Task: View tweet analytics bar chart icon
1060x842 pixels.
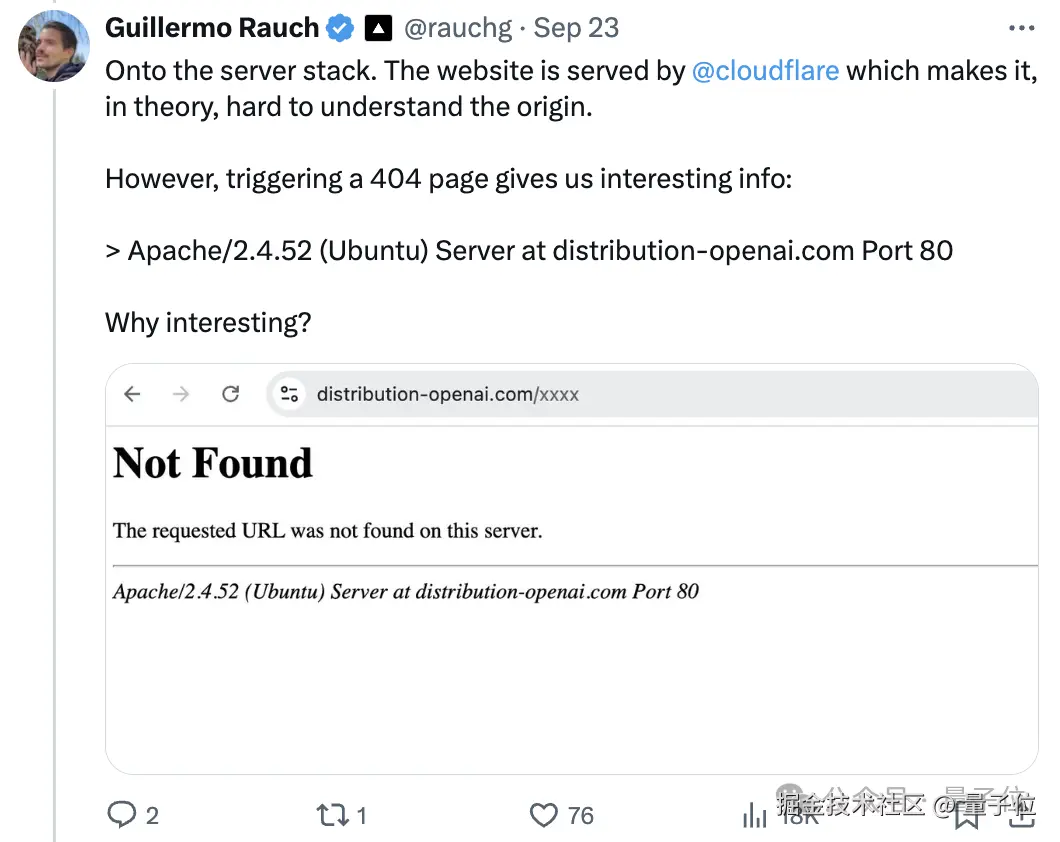Action: (x=754, y=815)
